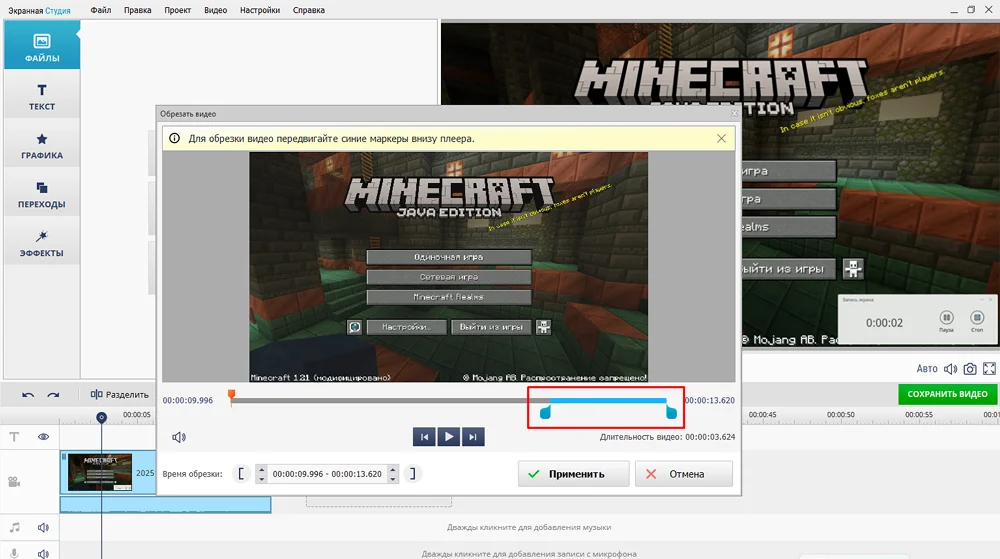Click the right blue trim marker
Viewport: 1000px width, 559px height.
point(672,411)
